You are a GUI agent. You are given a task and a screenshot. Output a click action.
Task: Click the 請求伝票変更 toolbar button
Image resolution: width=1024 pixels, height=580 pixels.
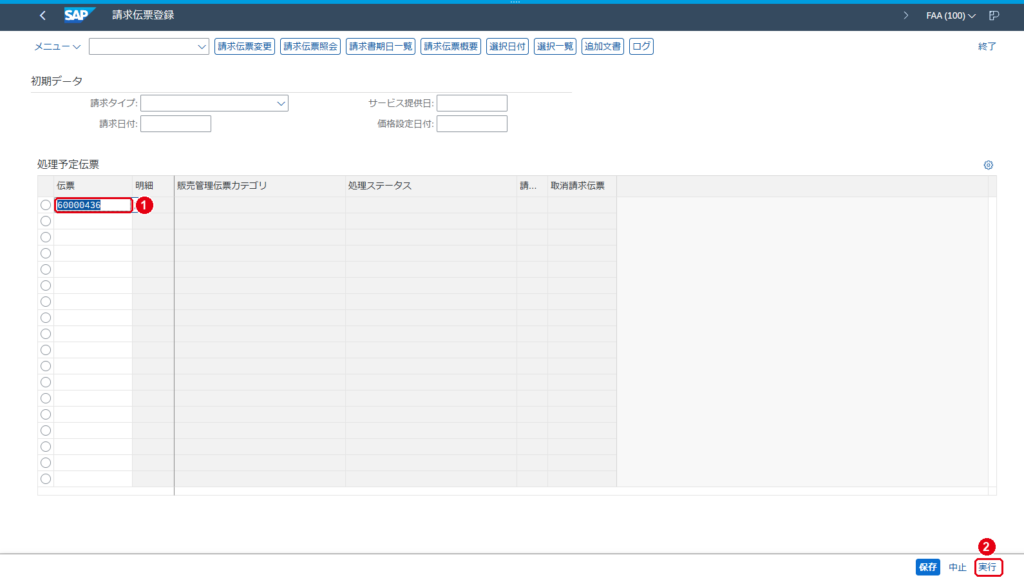244,46
